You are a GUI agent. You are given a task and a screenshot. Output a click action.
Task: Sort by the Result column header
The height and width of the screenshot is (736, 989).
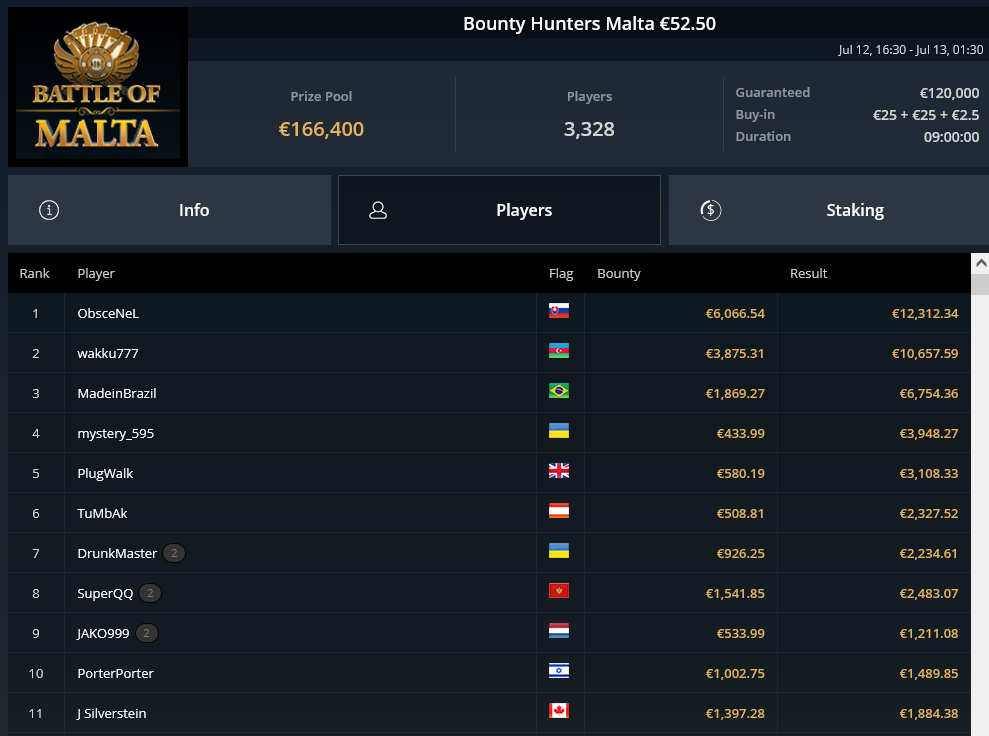click(808, 274)
